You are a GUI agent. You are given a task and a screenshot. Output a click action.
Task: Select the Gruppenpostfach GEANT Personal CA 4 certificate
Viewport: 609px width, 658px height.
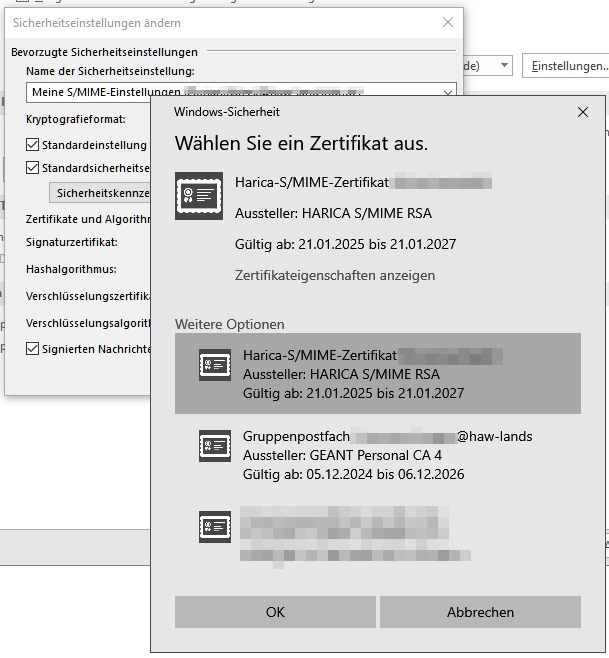pyautogui.click(x=378, y=455)
